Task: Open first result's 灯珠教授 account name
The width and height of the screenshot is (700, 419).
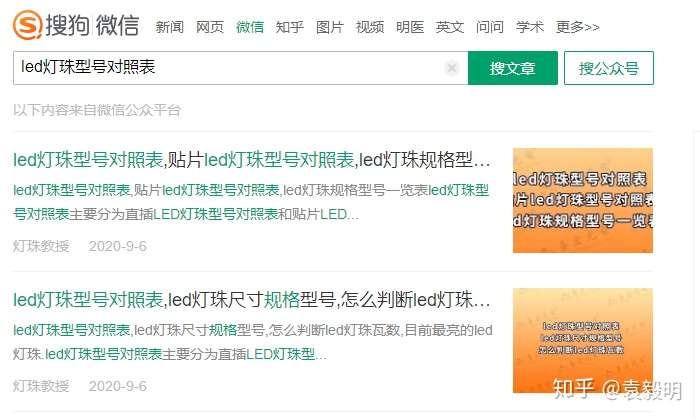Action: point(41,246)
